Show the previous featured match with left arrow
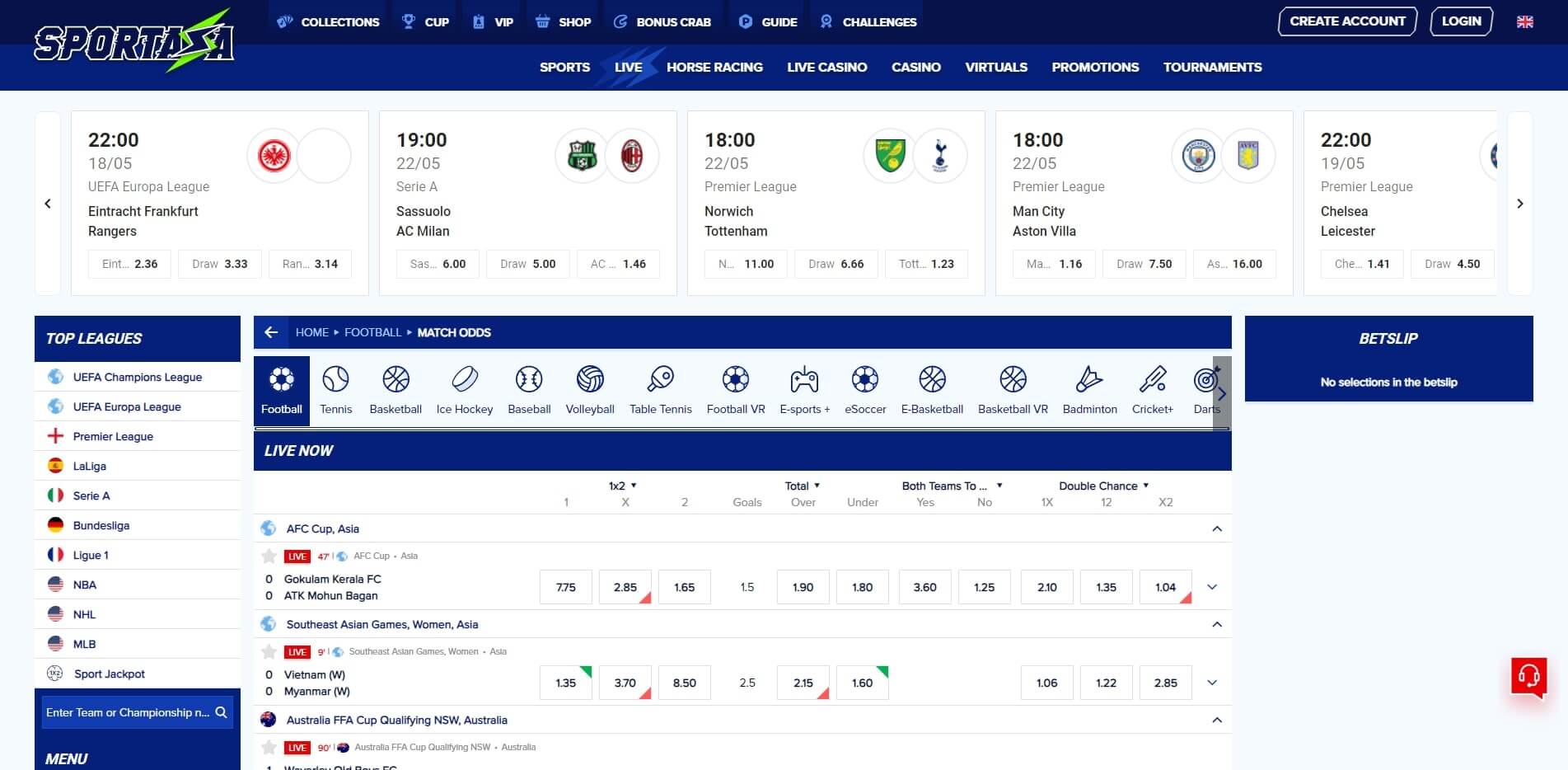Image resolution: width=1568 pixels, height=770 pixels. coord(48,204)
